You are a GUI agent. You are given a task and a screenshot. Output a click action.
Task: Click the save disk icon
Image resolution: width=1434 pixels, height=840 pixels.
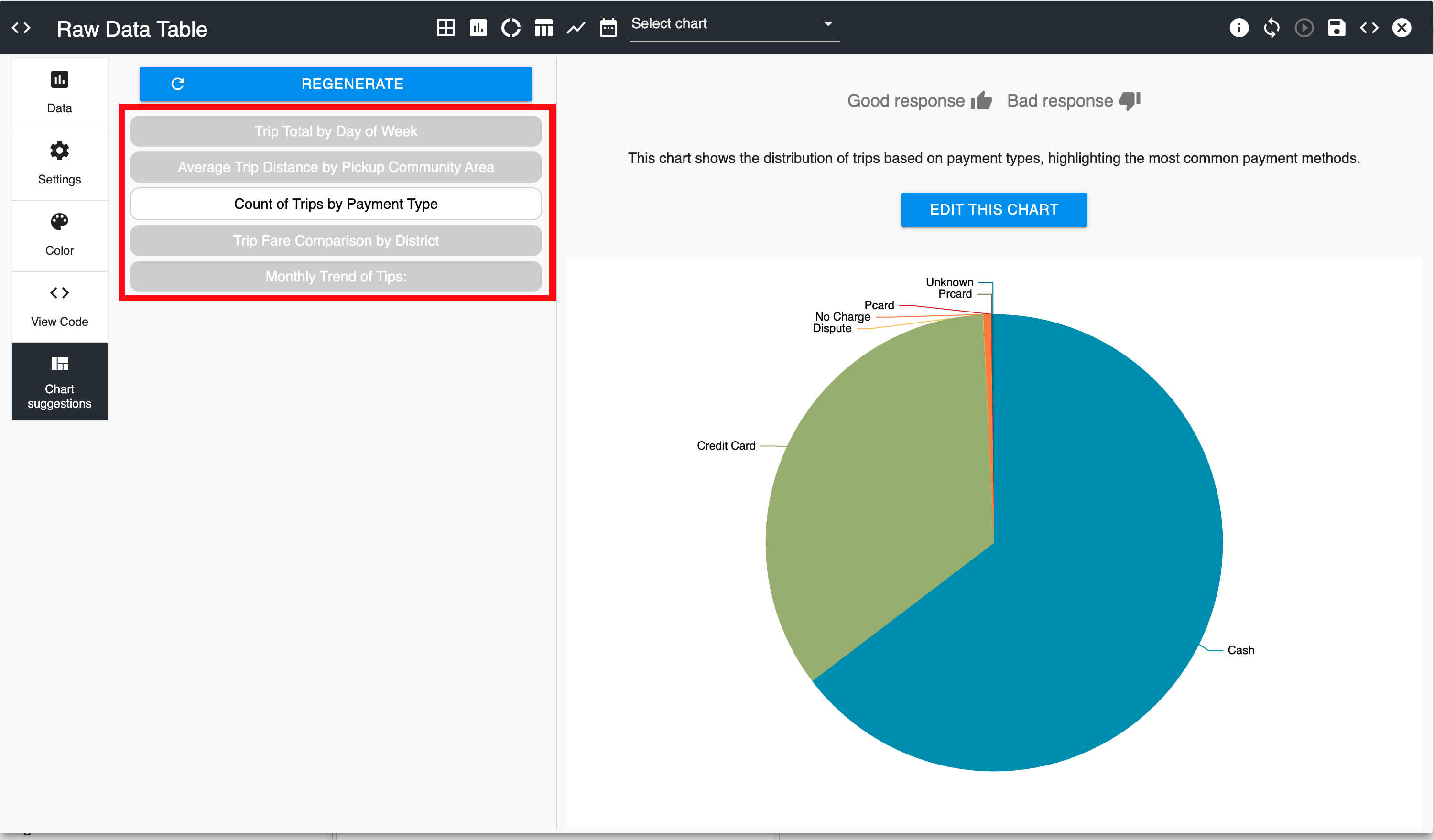point(1336,27)
